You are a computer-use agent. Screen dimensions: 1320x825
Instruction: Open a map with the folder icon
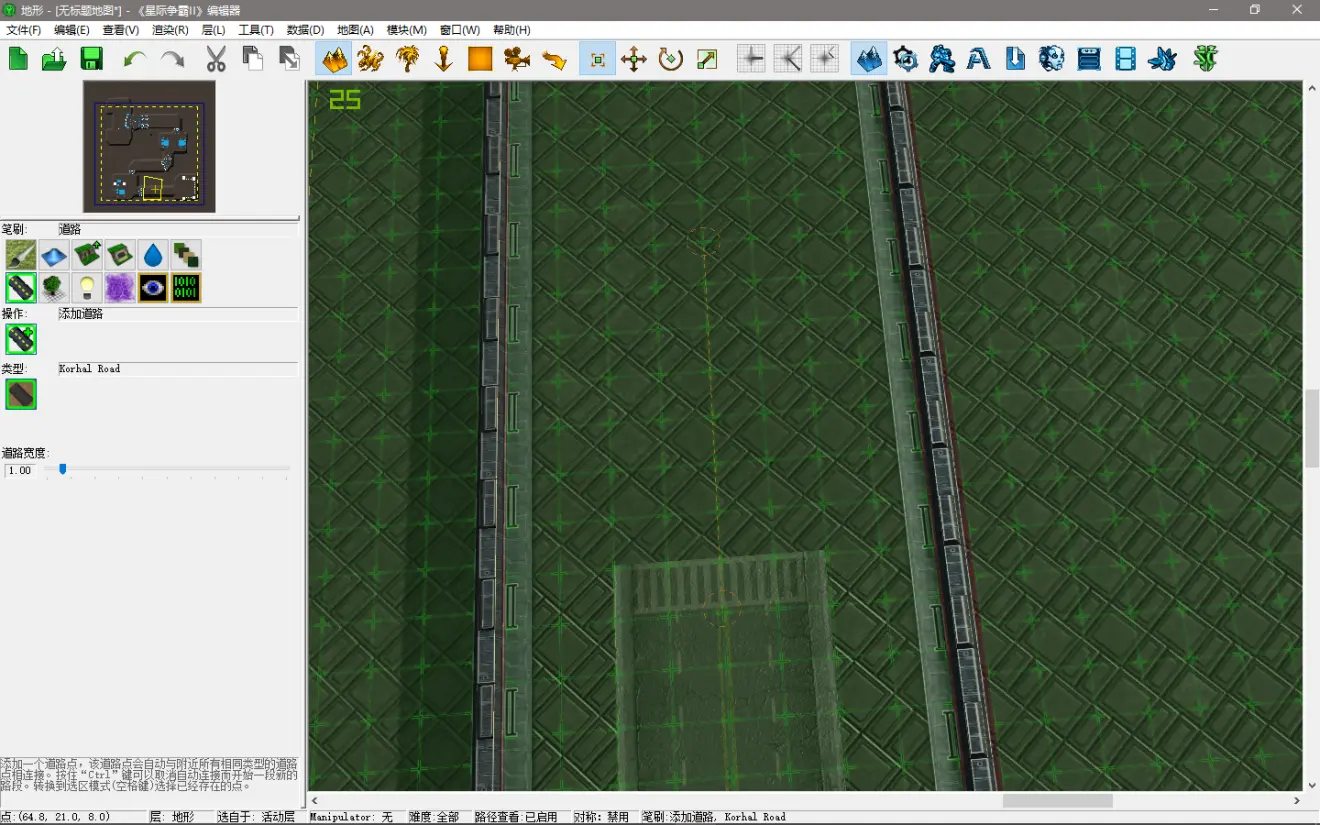[x=55, y=59]
